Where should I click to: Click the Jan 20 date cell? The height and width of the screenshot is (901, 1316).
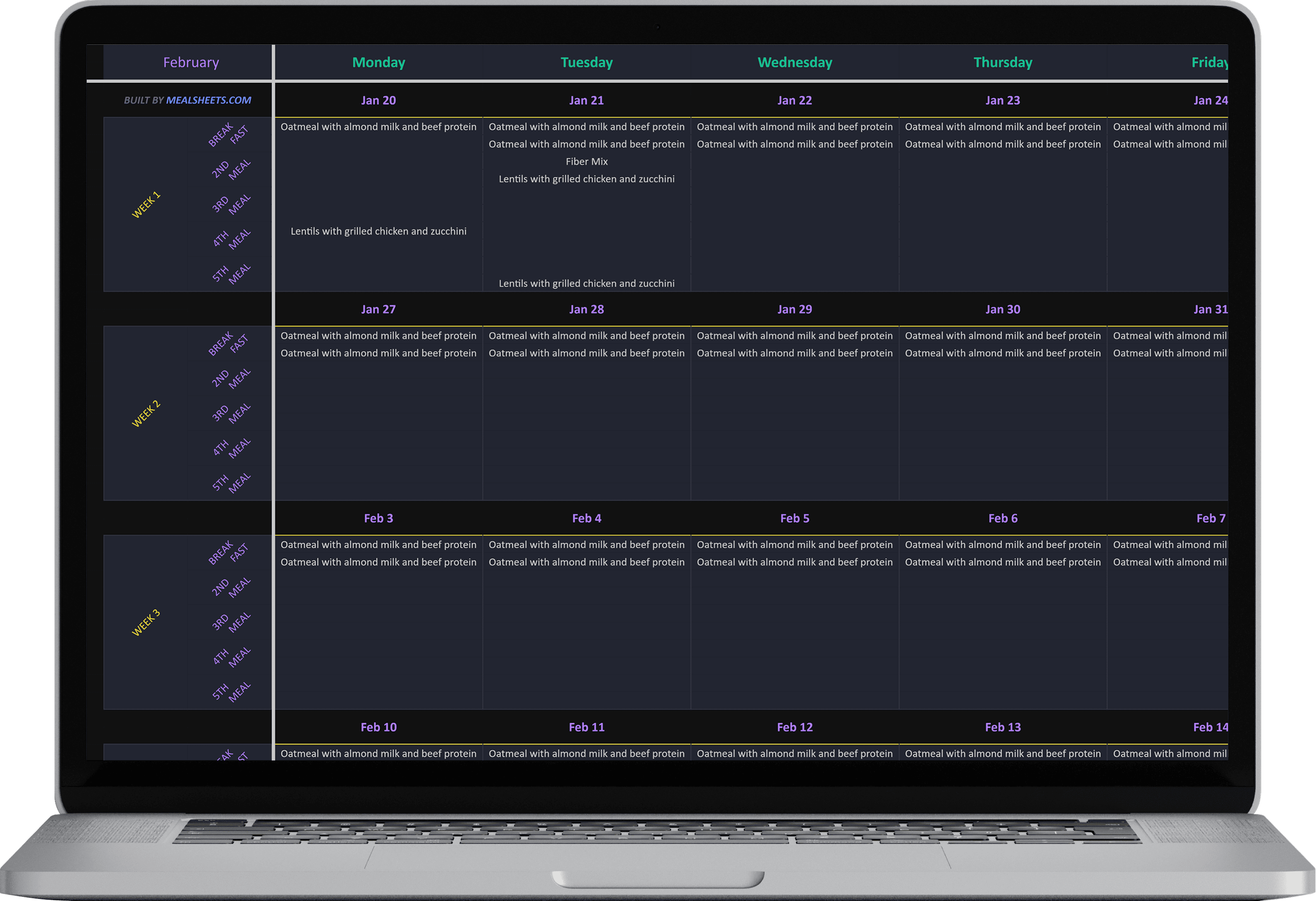pos(378,100)
